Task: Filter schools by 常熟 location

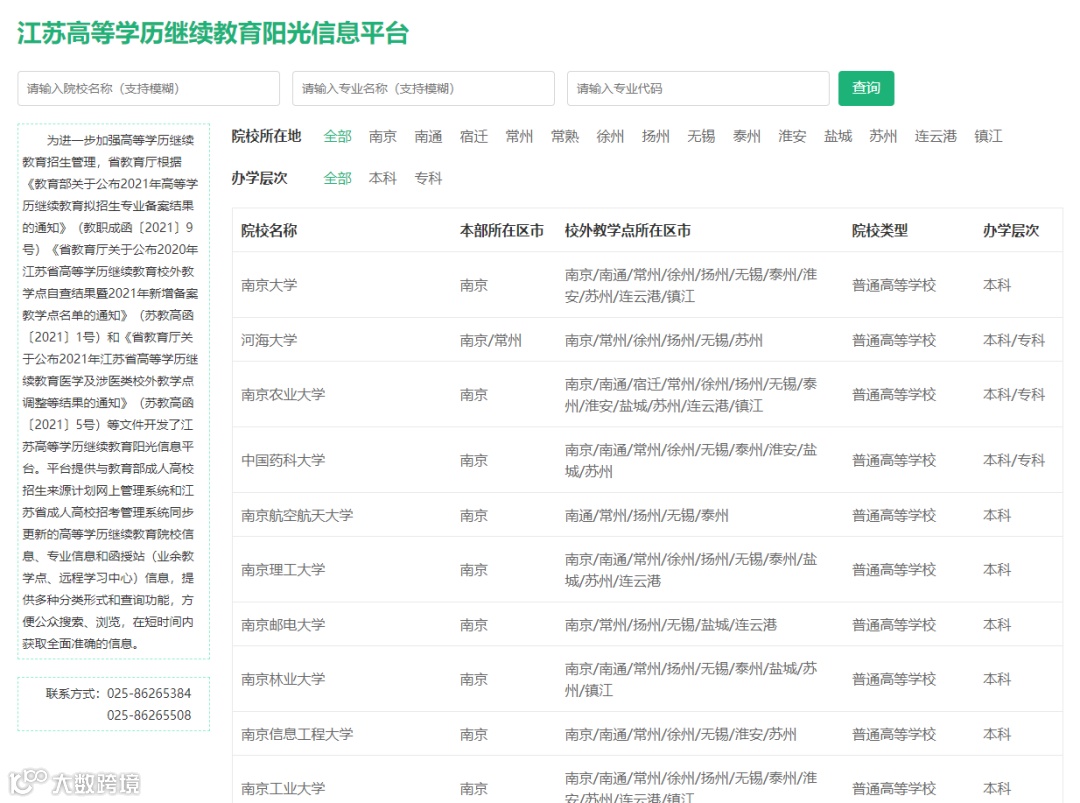Action: [x=565, y=136]
